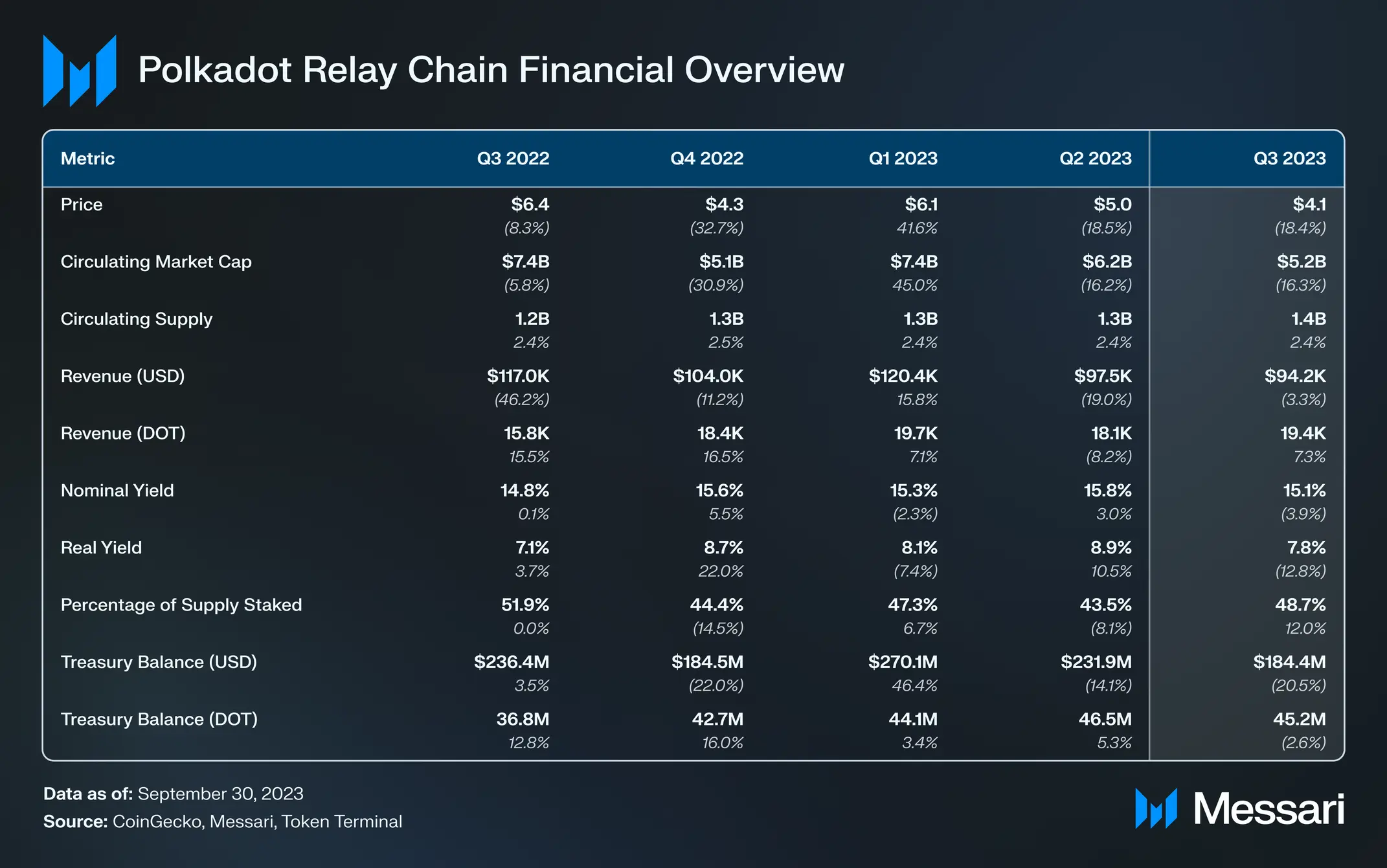
Task: Click the Price row label
Action: coord(82,205)
